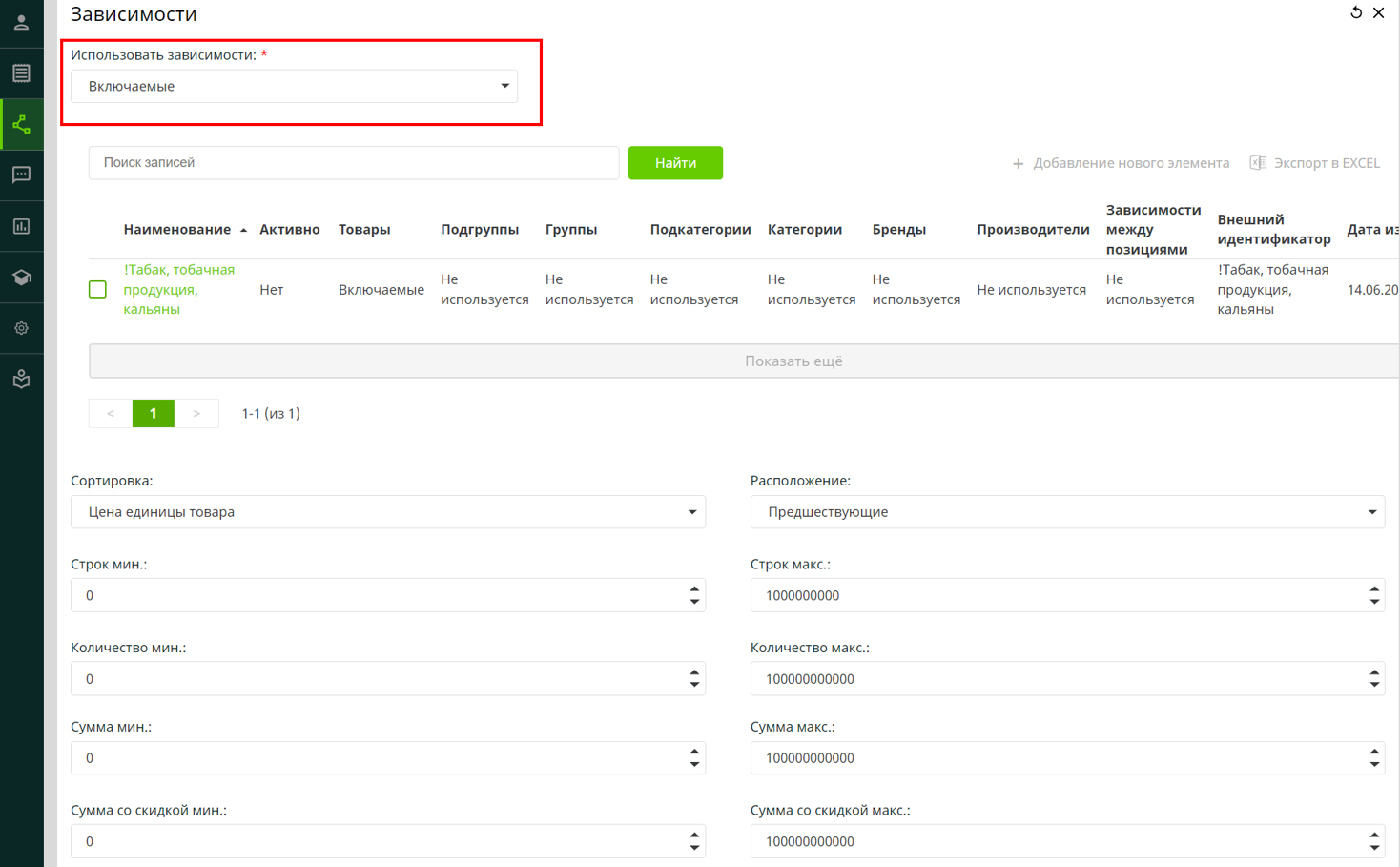Open the chat messages sidebar icon
This screenshot has width=1400, height=867.
(21, 175)
